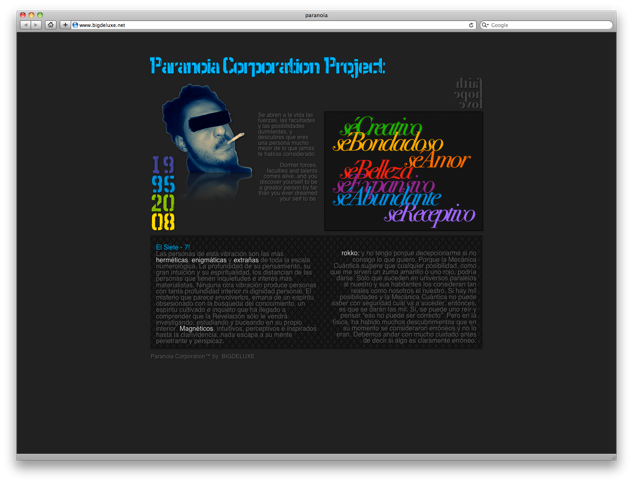This screenshot has width=633, height=483.
Task: Click the globe site icon in address bar
Action: pyautogui.click(x=76, y=24)
